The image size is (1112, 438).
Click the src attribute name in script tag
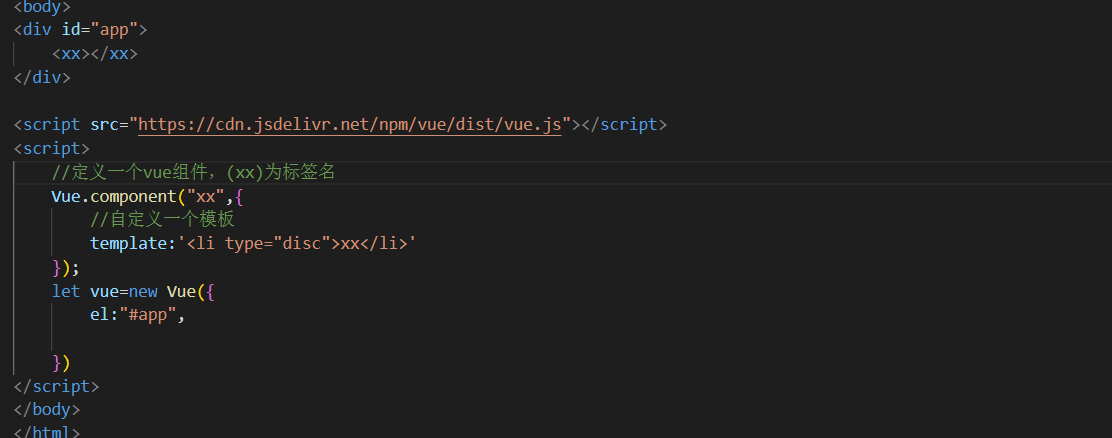[104, 125]
